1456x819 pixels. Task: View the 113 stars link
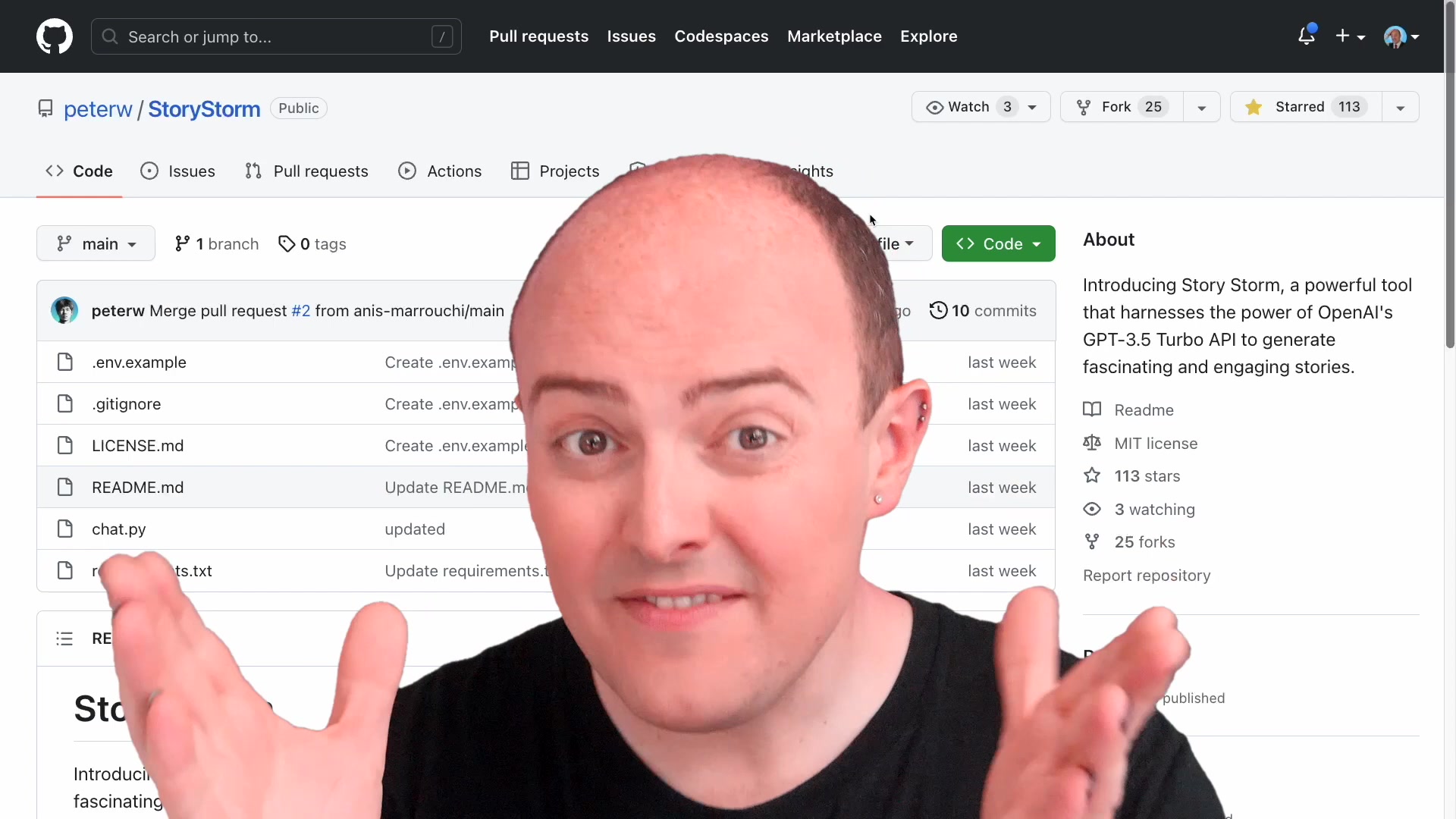tap(1147, 476)
